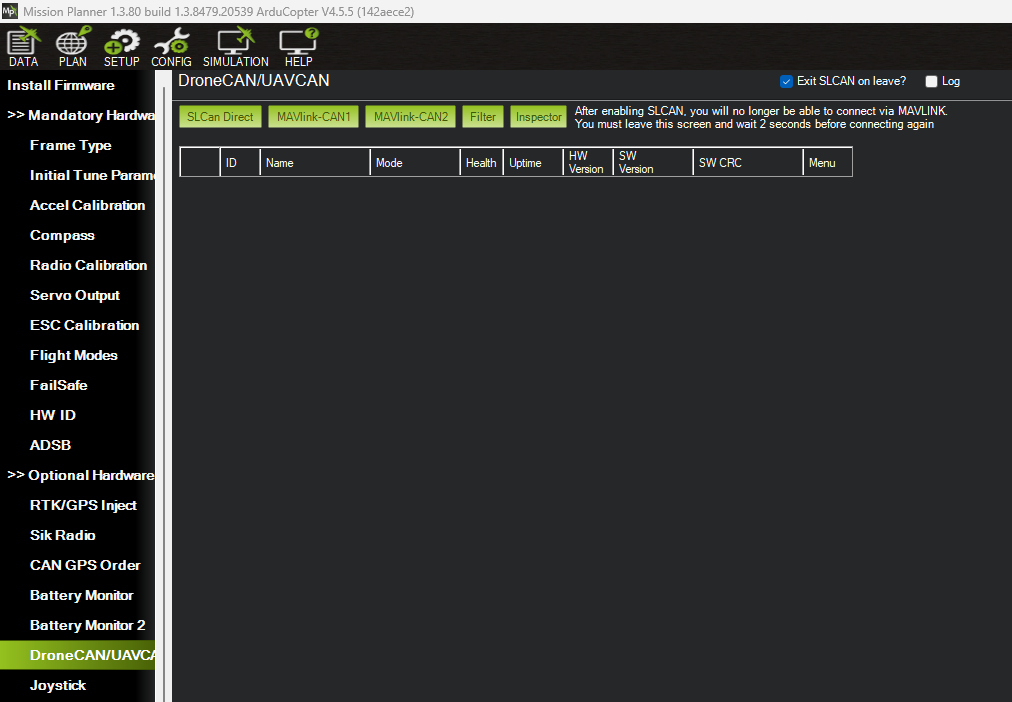This screenshot has height=702, width=1012.
Task: Open the CAN Inspector
Action: (x=538, y=117)
